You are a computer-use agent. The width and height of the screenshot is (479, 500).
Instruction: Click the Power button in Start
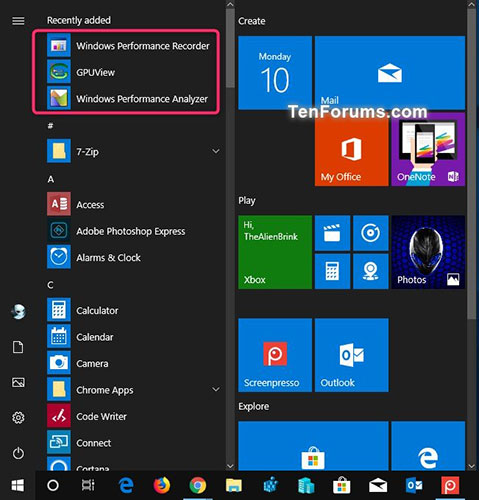click(x=18, y=453)
